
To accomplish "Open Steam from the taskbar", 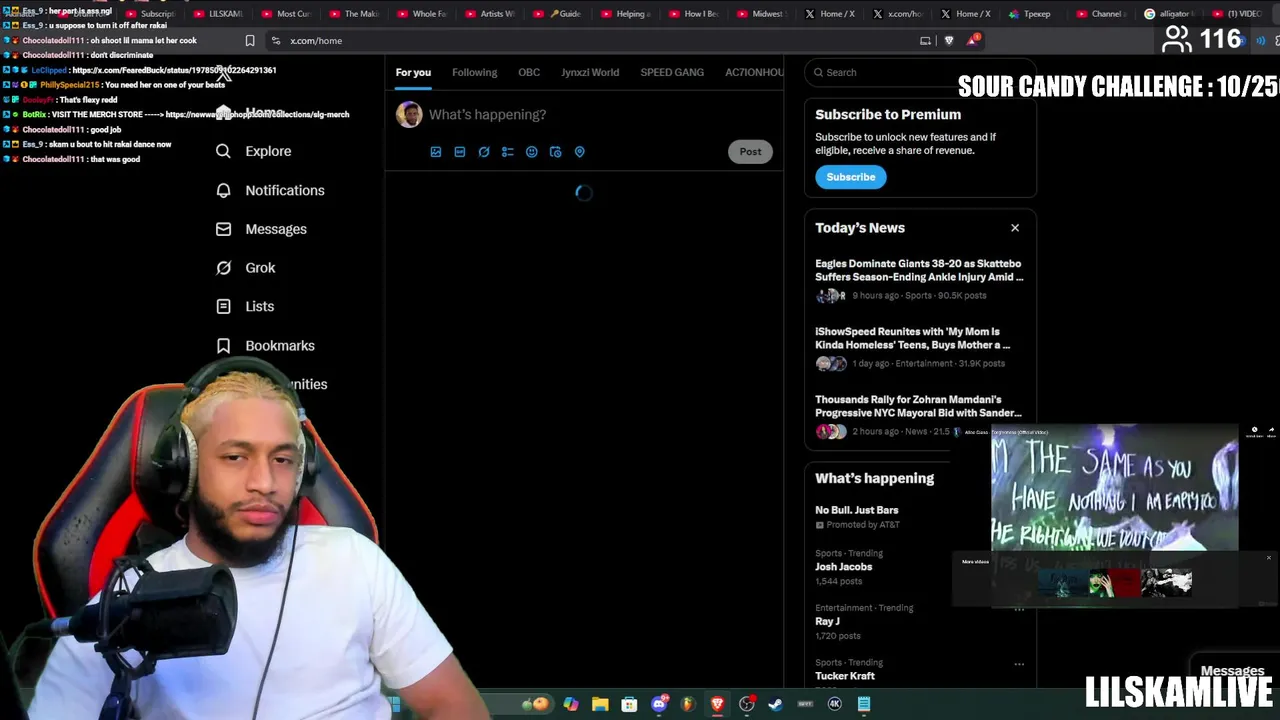I will click(775, 704).
